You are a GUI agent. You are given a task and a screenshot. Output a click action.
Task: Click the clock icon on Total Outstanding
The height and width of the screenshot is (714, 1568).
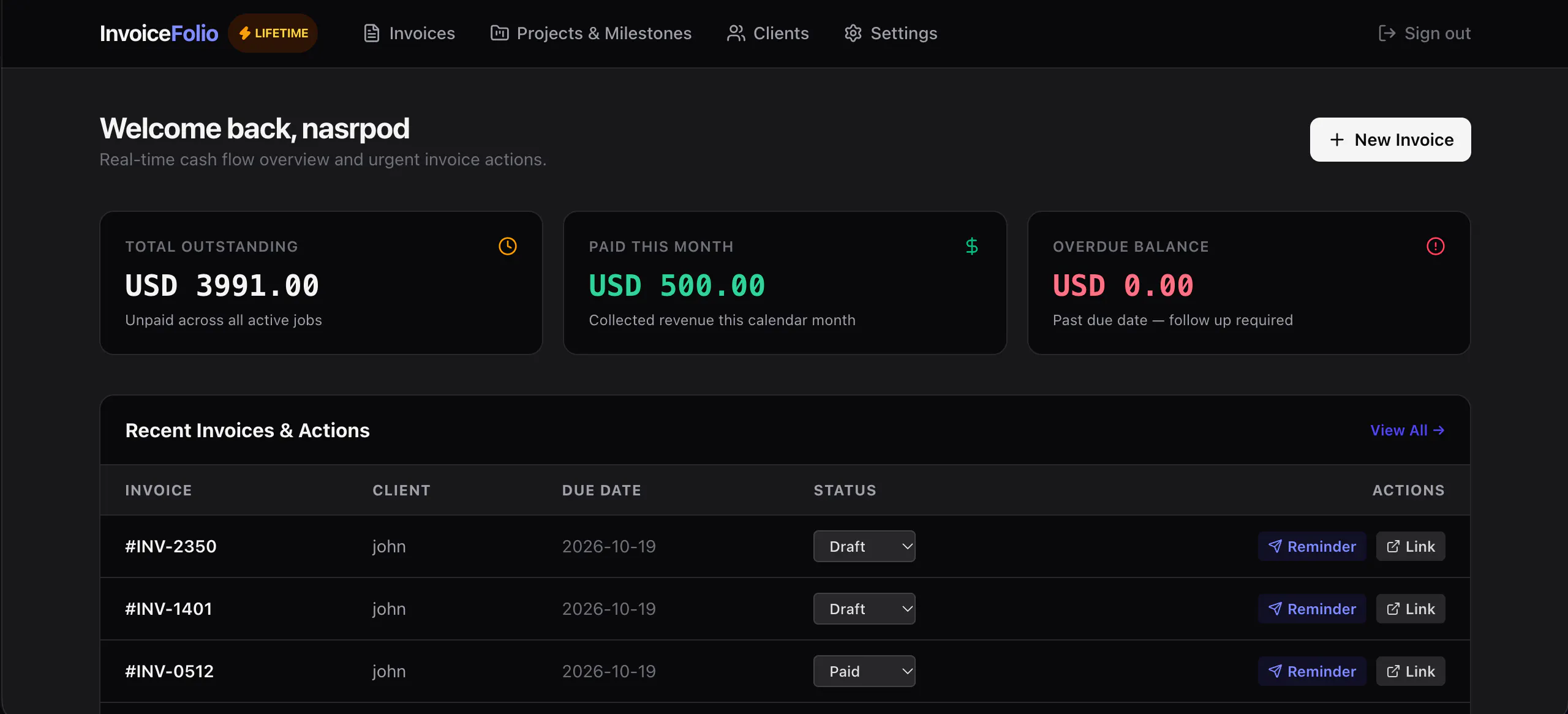(508, 246)
